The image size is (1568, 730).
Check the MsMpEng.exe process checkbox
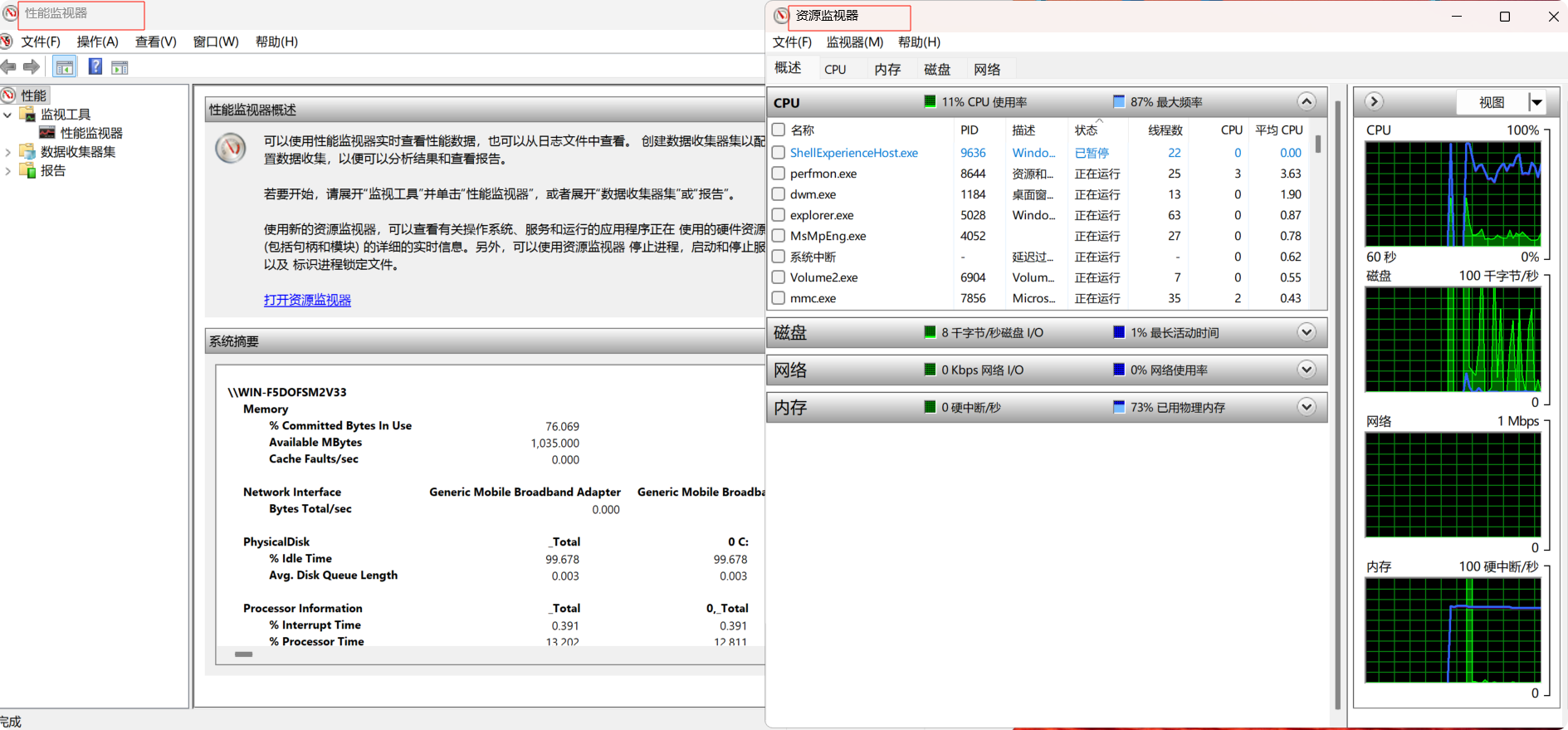[779, 235]
